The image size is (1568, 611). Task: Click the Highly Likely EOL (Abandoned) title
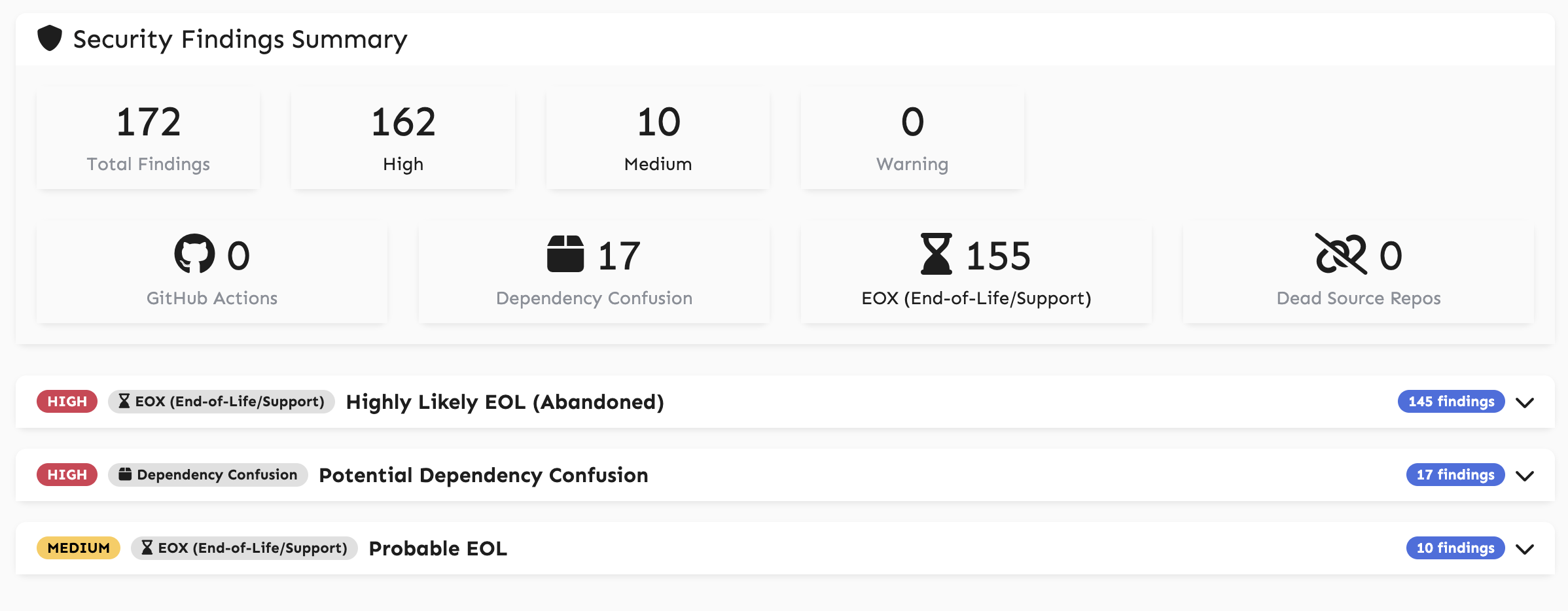(x=505, y=402)
